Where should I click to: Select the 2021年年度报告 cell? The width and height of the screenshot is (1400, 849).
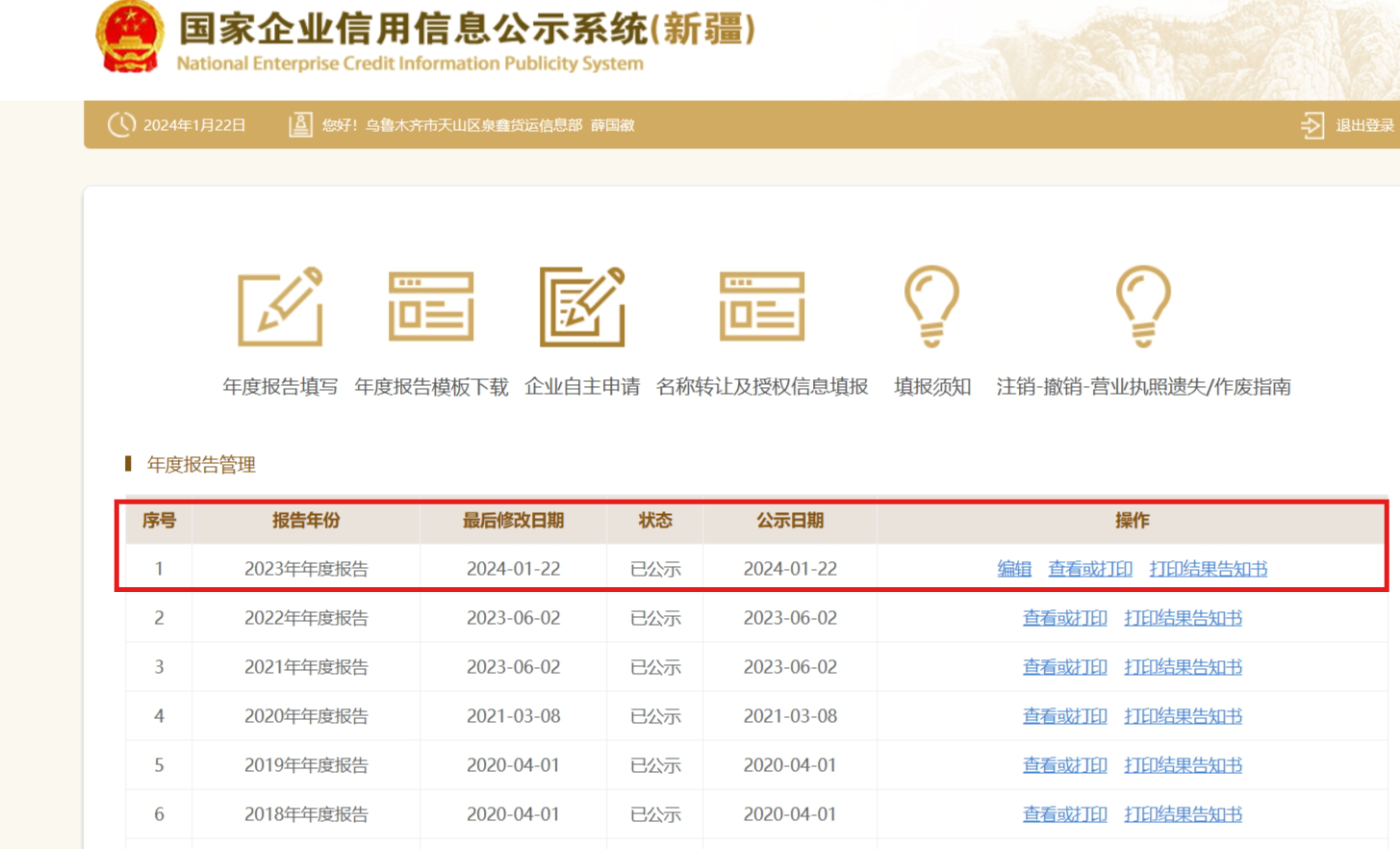[x=306, y=667]
